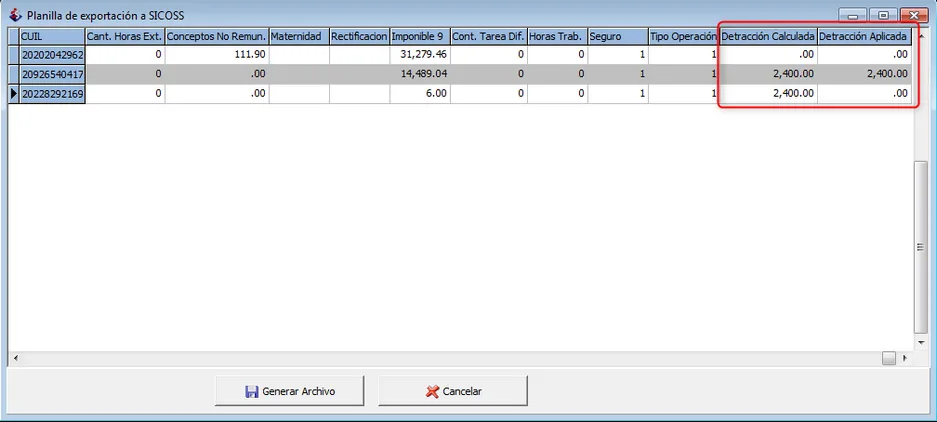Click the Imponible 9 column header
This screenshot has width=937, height=422.
[420, 36]
